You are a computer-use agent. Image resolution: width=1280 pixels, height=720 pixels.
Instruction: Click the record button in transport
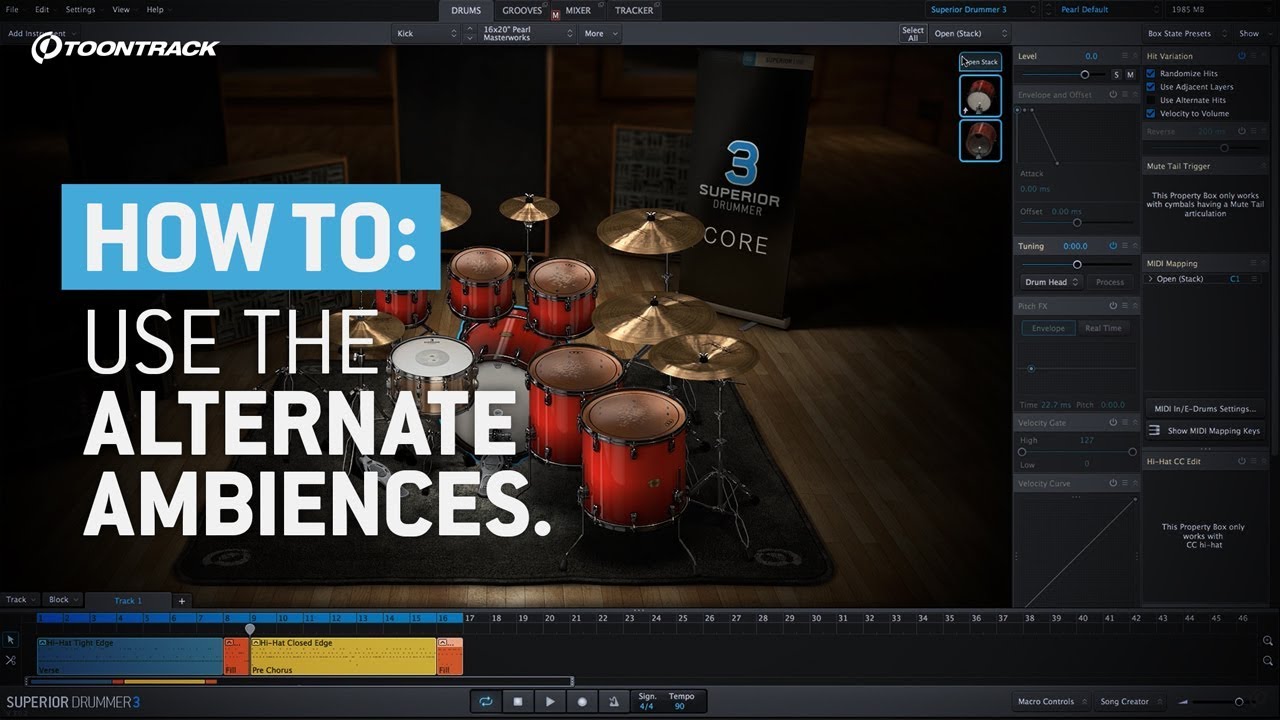[582, 702]
